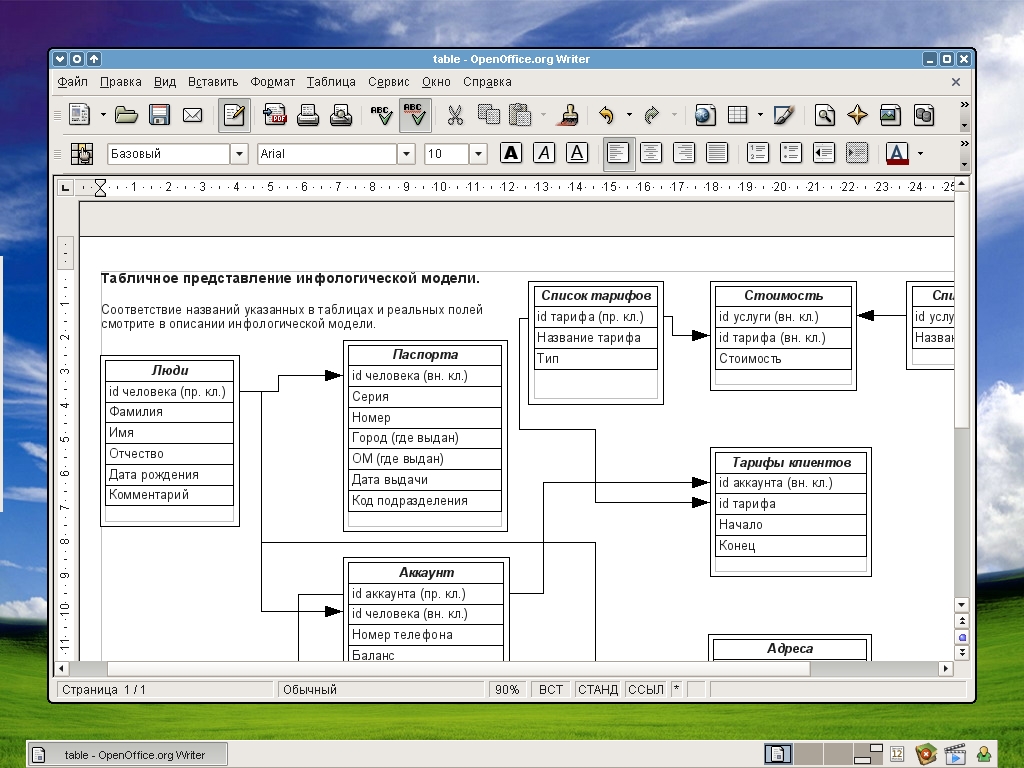
Task: Show more standard toolbar buttons
Action: (965, 104)
